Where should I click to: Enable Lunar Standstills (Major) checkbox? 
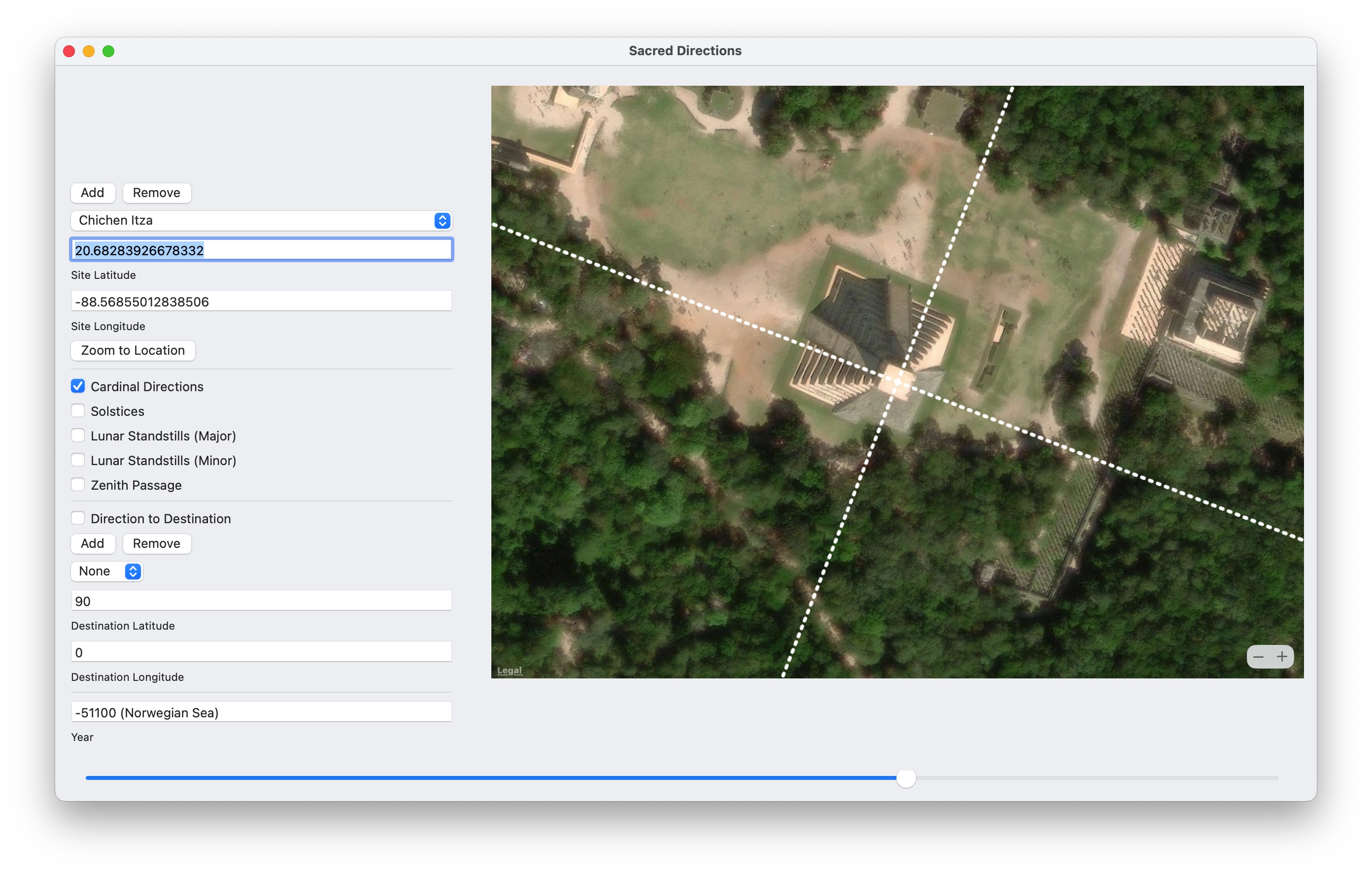coord(78,436)
